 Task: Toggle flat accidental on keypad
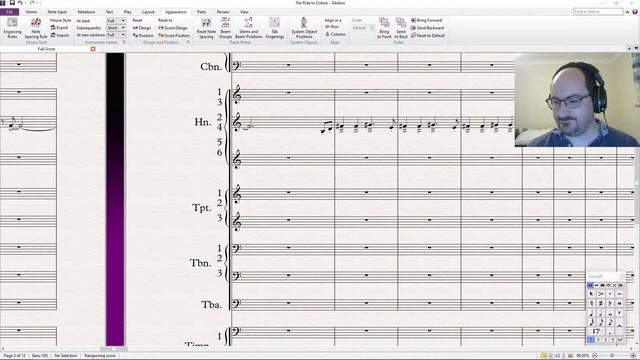610,304
